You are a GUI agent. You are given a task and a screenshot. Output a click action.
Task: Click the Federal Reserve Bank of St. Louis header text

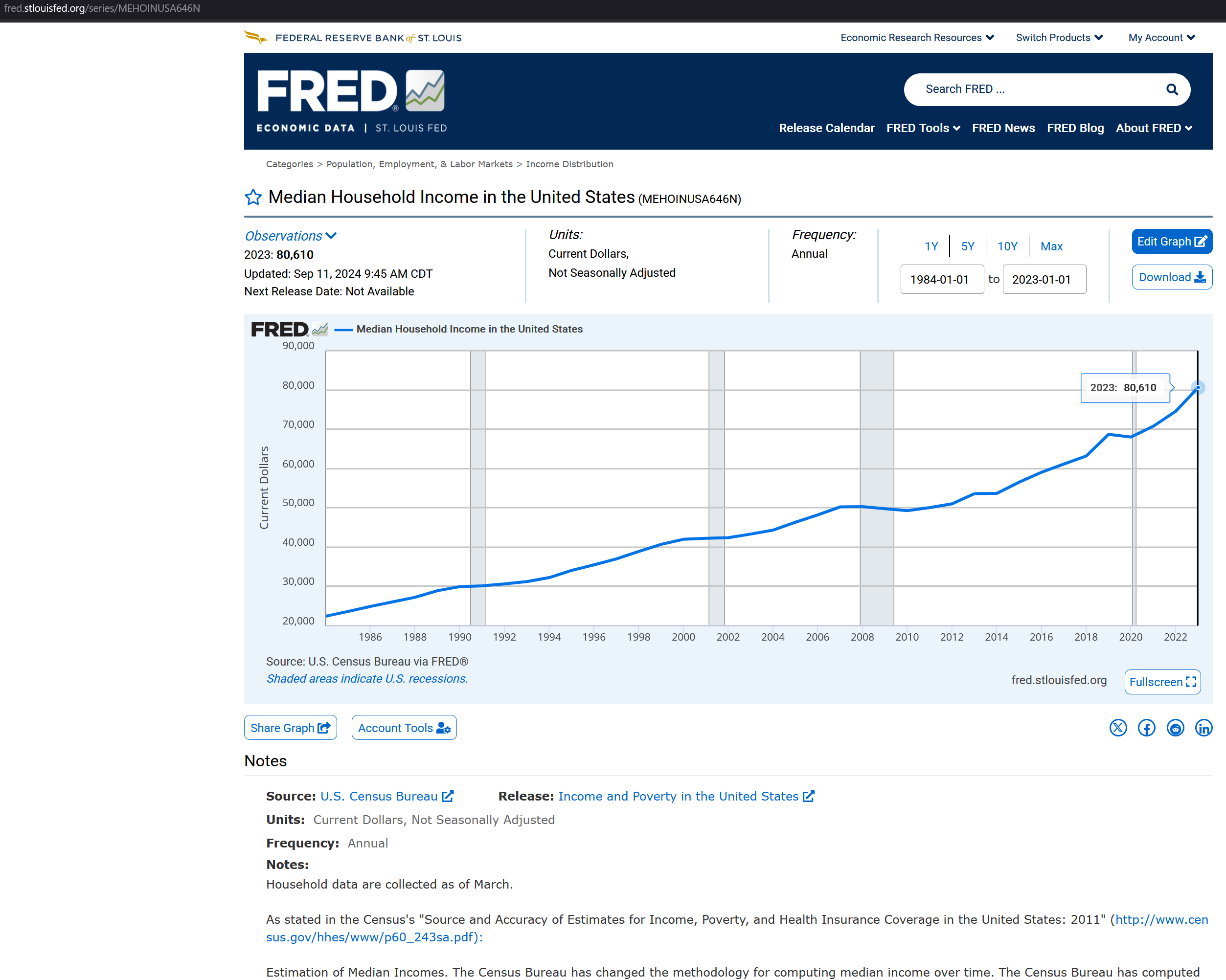pyautogui.click(x=368, y=38)
